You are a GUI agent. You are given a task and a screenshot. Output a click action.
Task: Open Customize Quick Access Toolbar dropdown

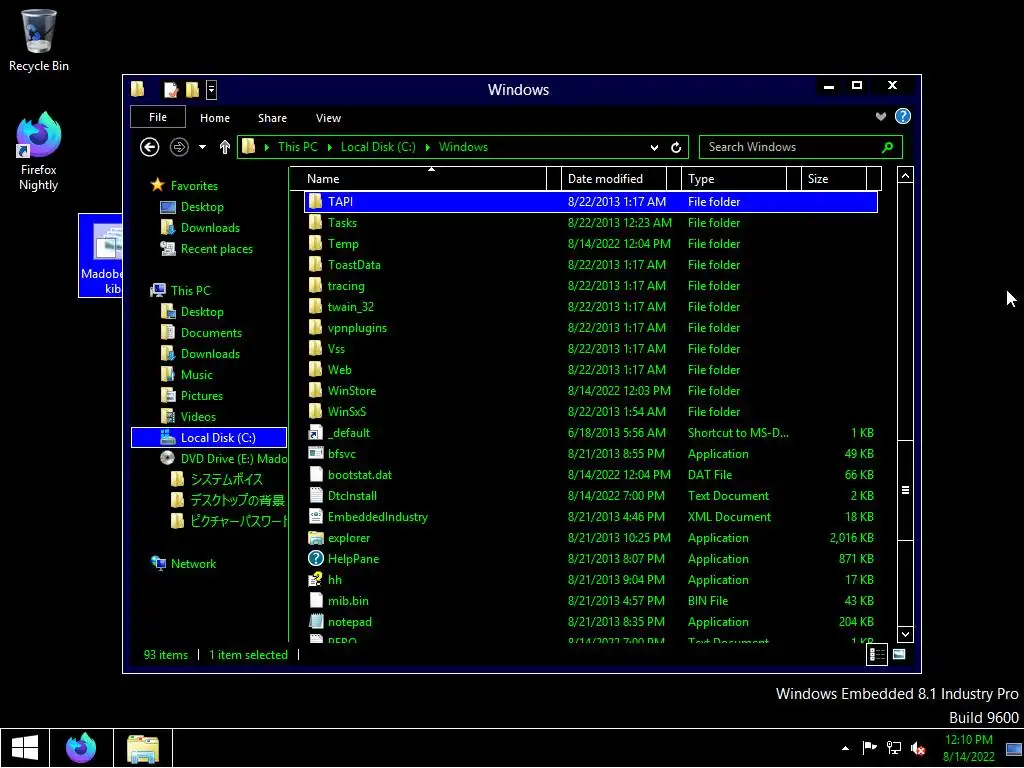(211, 89)
